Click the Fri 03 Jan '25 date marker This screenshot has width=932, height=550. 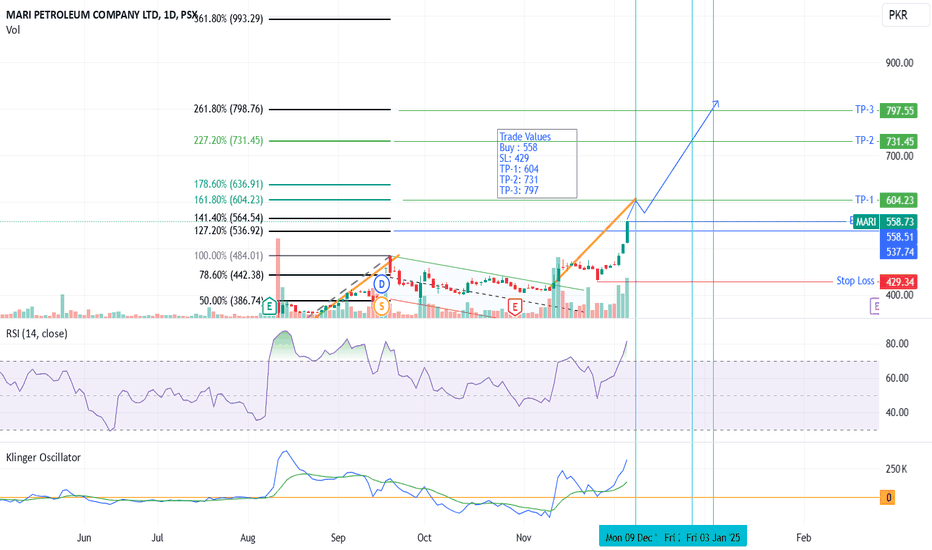tap(714, 538)
